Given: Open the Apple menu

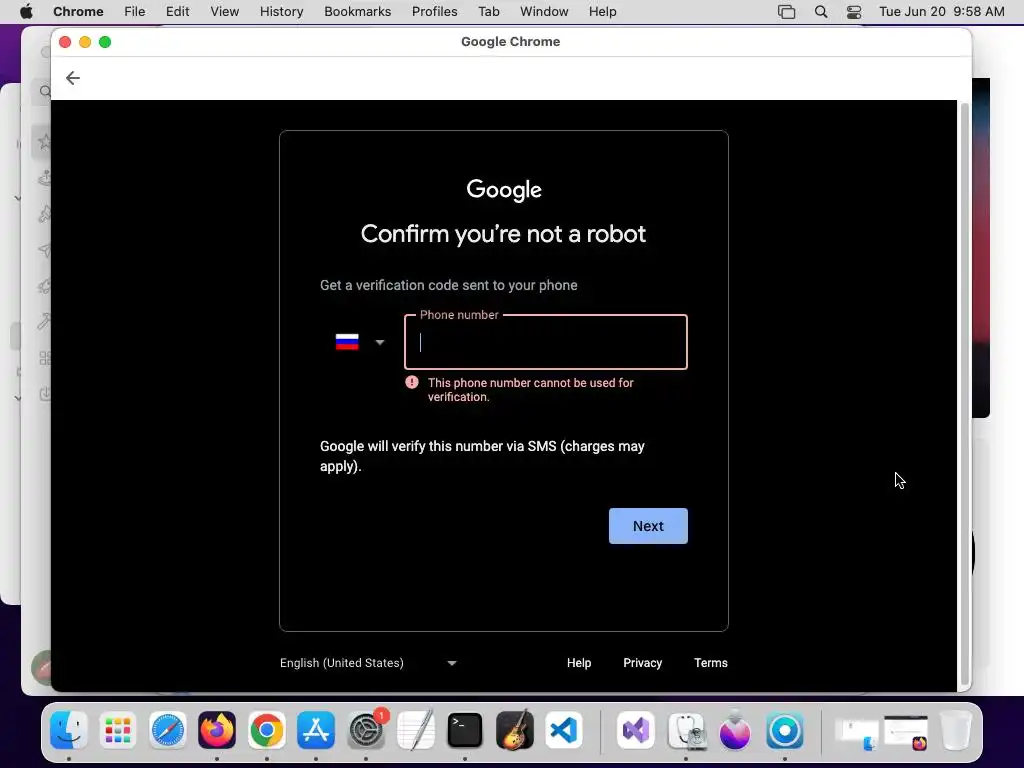Looking at the screenshot, I should point(26,11).
